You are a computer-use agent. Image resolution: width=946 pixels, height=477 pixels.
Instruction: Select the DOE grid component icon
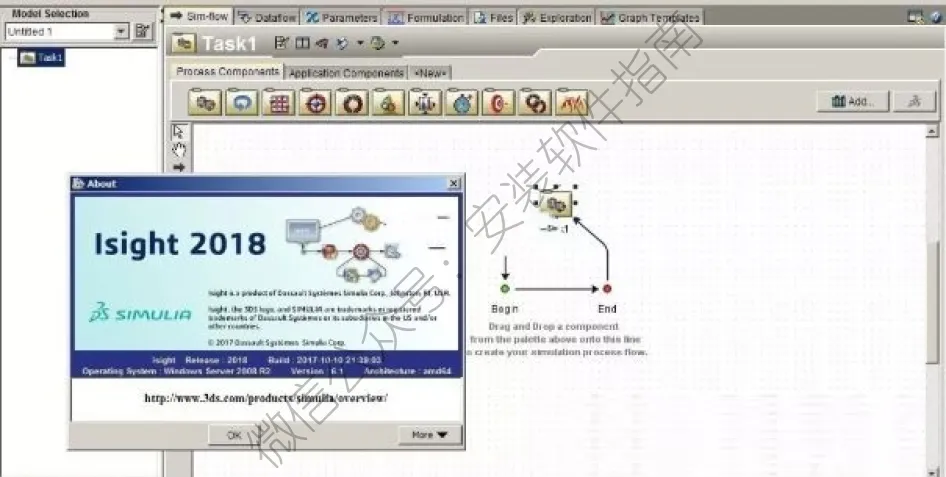tap(278, 103)
